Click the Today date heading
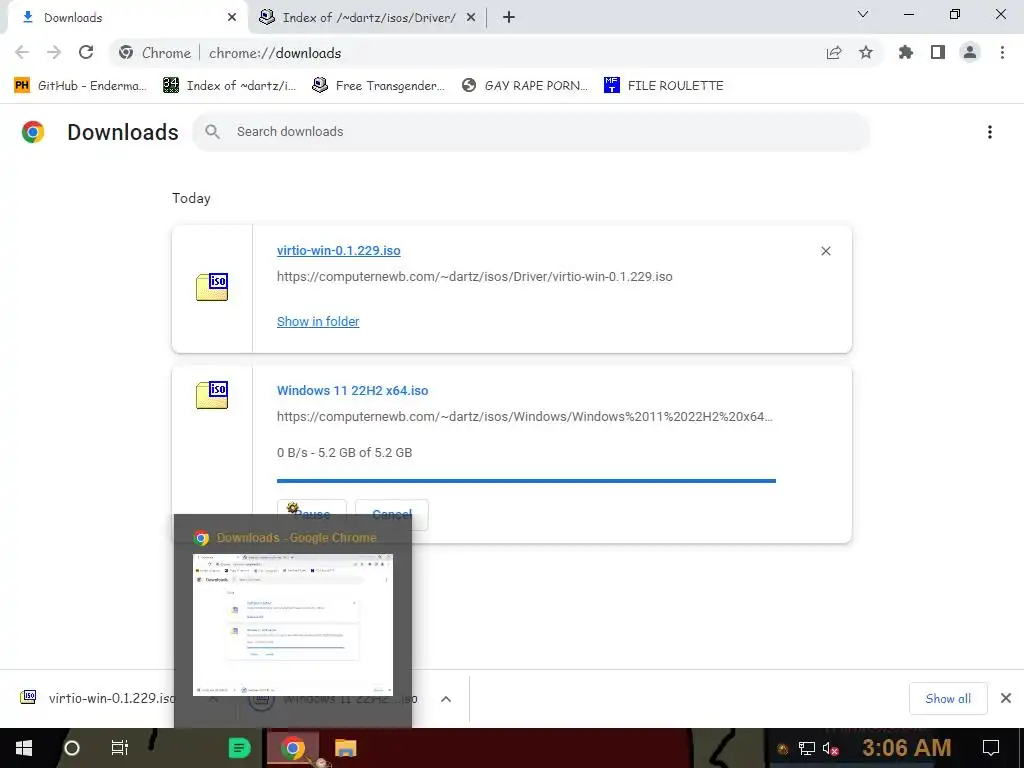This screenshot has width=1024, height=768. click(x=191, y=199)
